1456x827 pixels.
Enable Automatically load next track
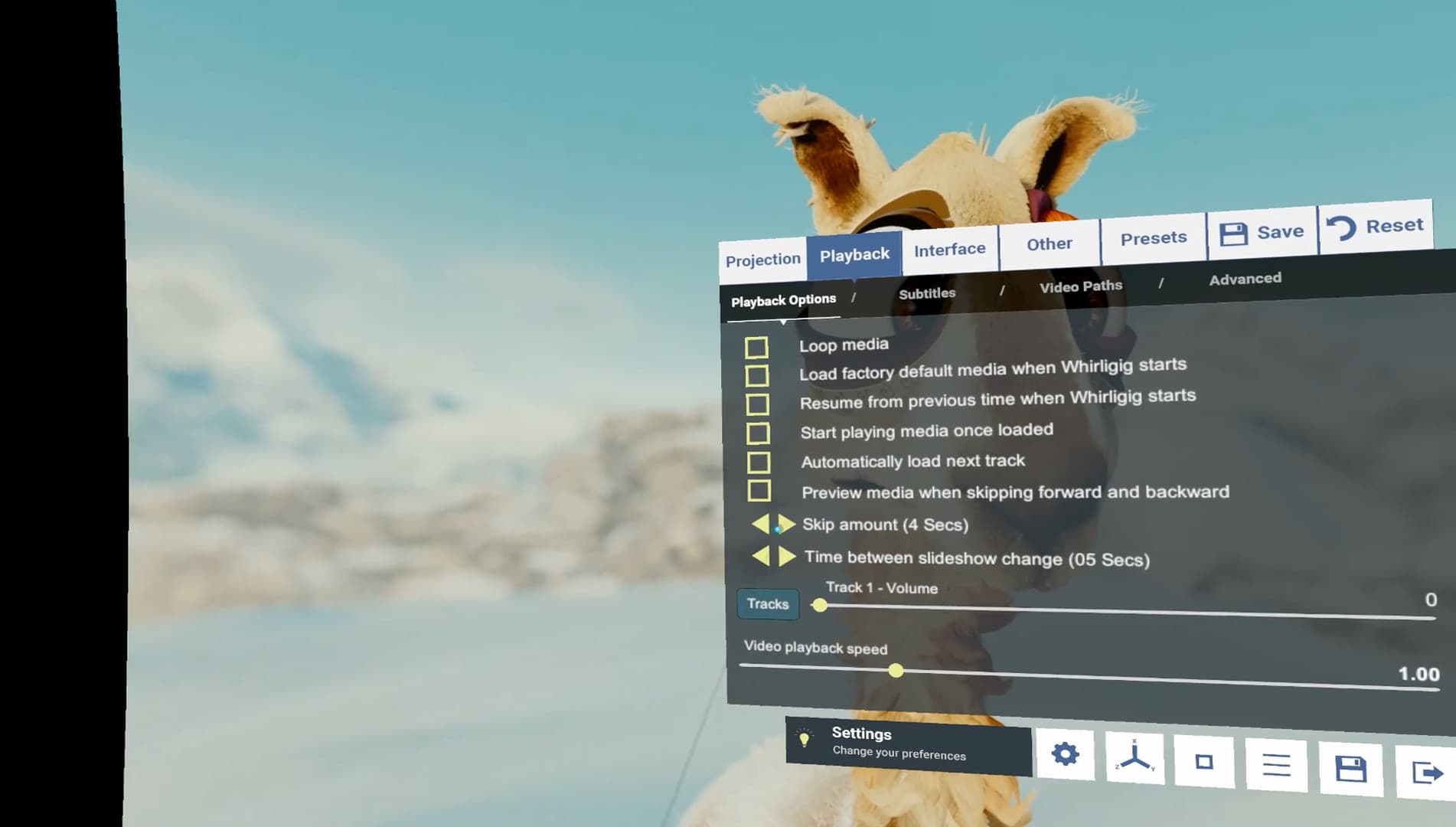(759, 463)
